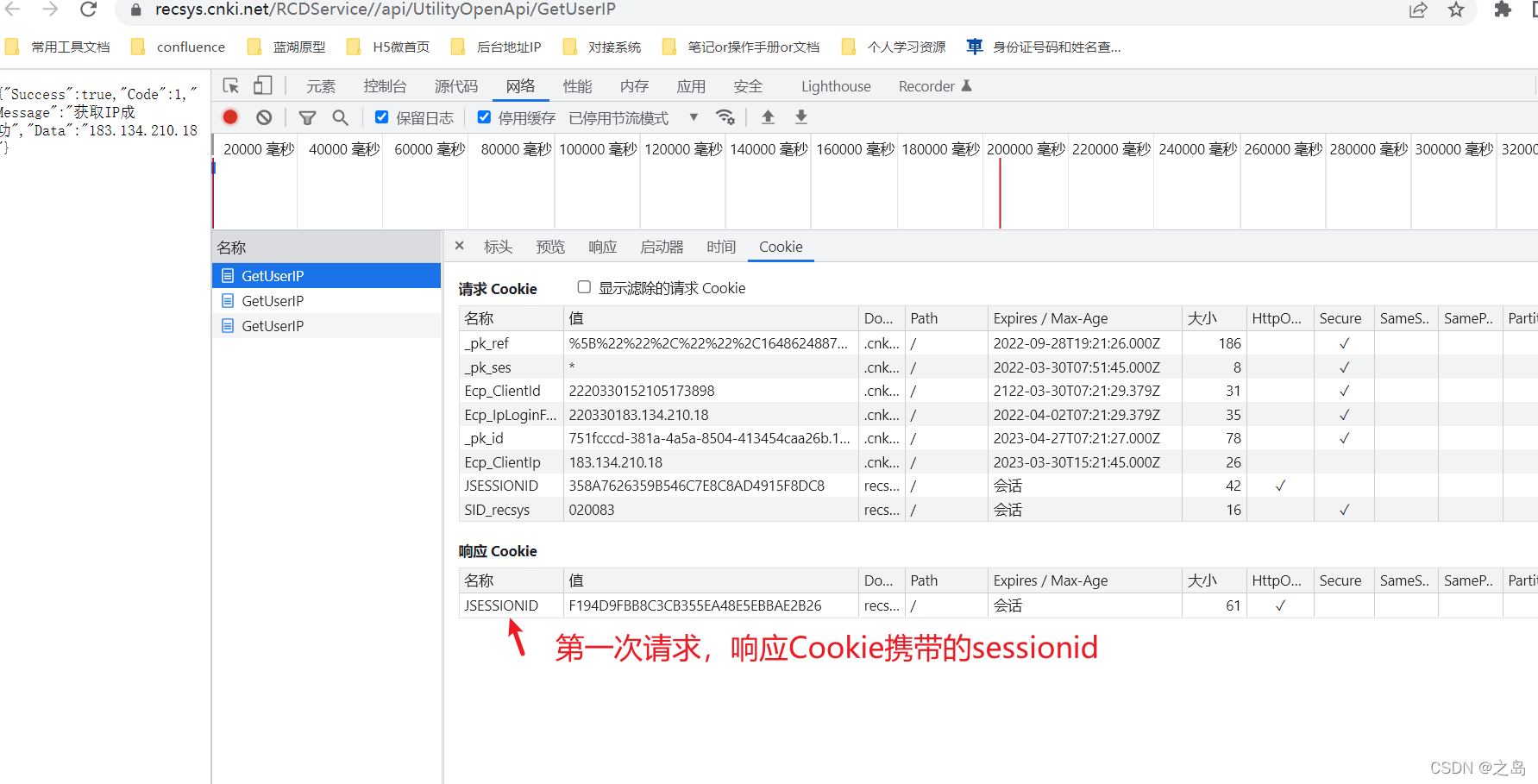Click the browser forward arrow

click(x=50, y=9)
